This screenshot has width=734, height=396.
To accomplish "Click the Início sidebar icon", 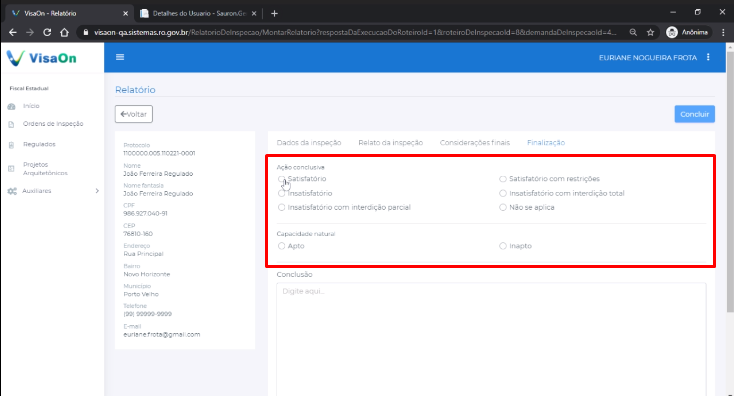I will tap(12, 106).
